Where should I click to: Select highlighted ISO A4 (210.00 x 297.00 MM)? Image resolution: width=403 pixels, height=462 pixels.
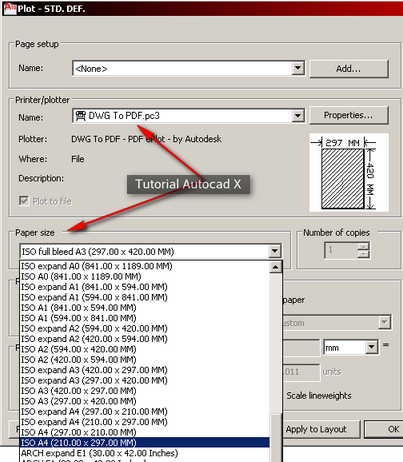(x=145, y=442)
